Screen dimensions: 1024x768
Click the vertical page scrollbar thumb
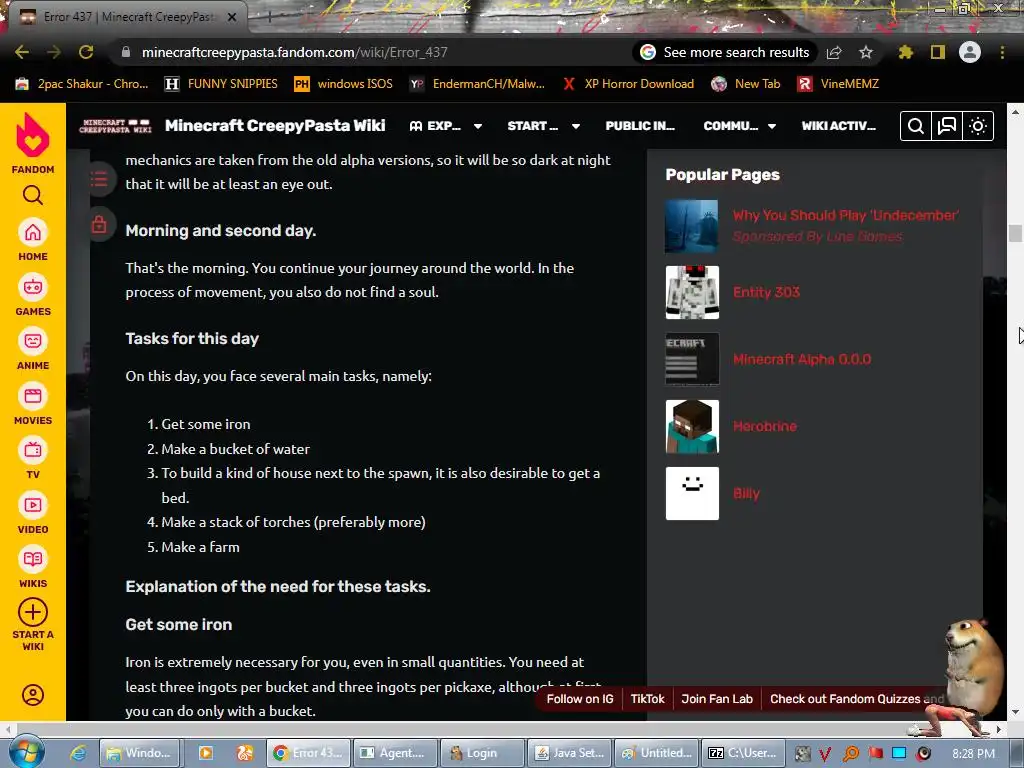[1015, 233]
